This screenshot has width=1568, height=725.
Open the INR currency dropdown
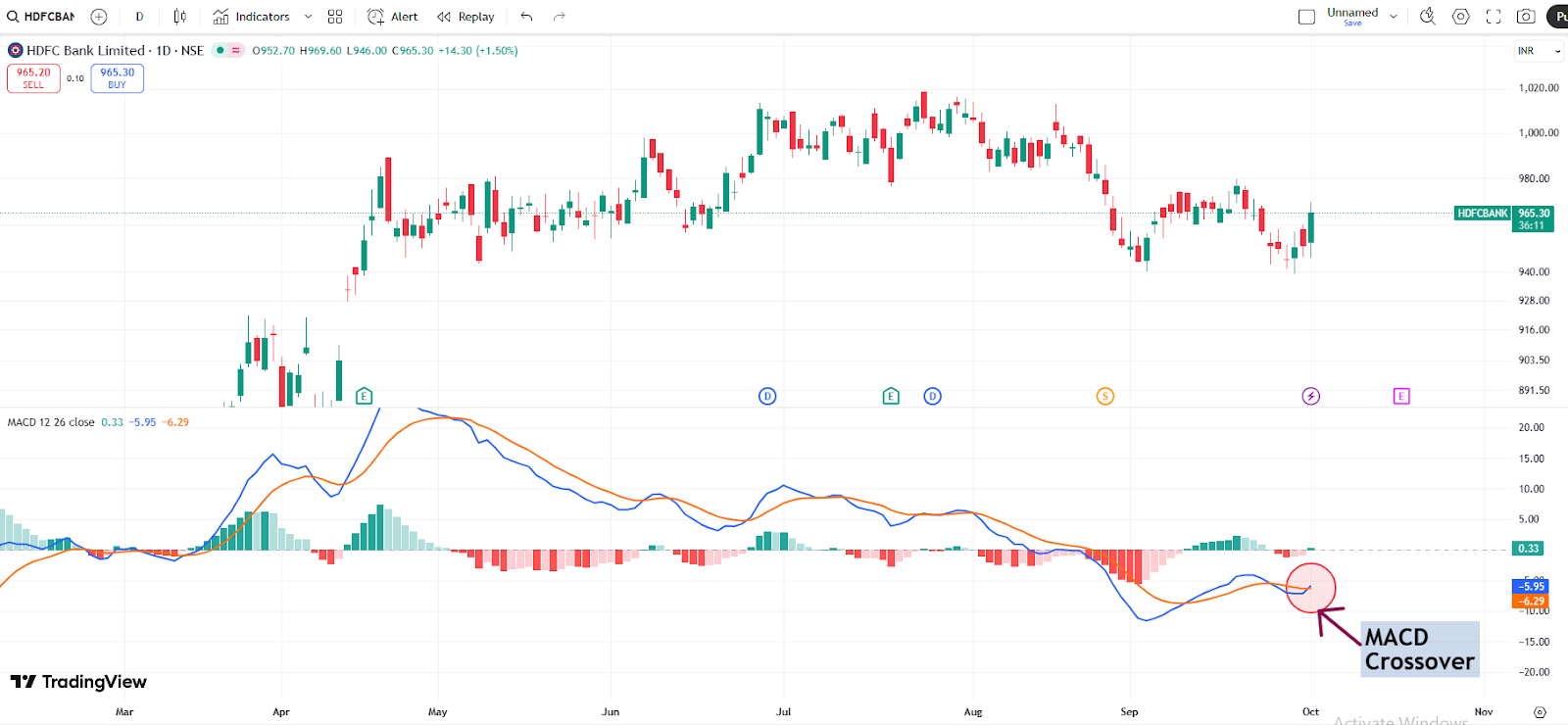coord(1539,51)
